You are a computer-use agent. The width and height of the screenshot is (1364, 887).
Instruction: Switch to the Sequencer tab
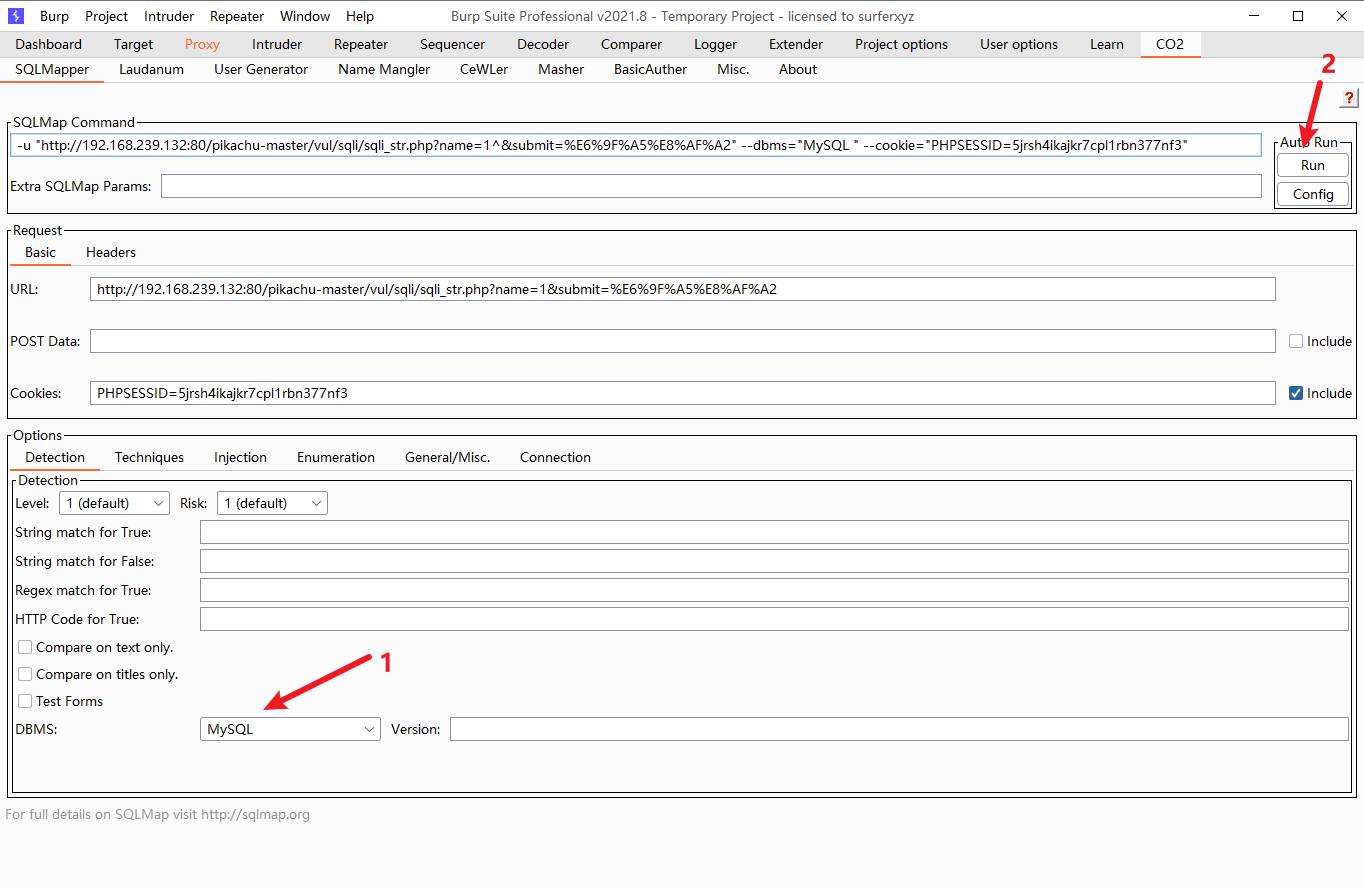pos(452,44)
